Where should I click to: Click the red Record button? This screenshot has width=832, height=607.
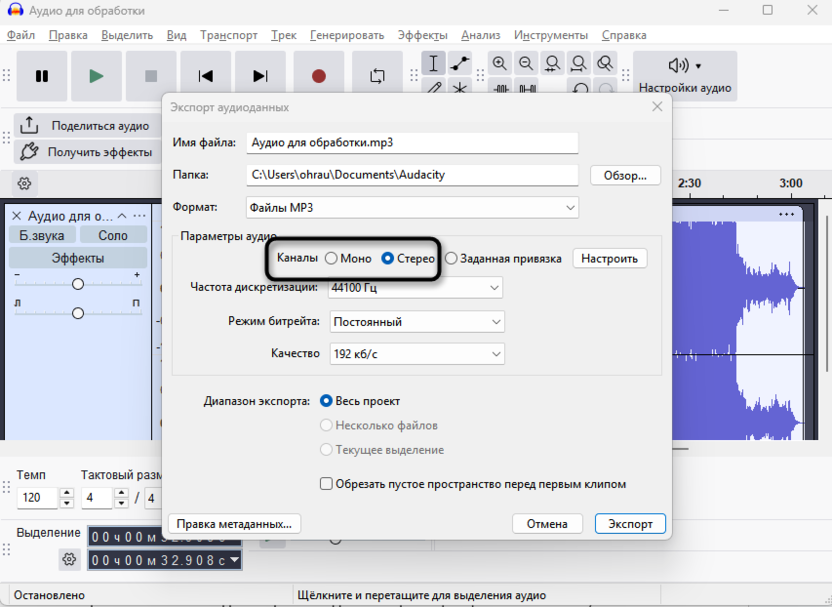[319, 76]
